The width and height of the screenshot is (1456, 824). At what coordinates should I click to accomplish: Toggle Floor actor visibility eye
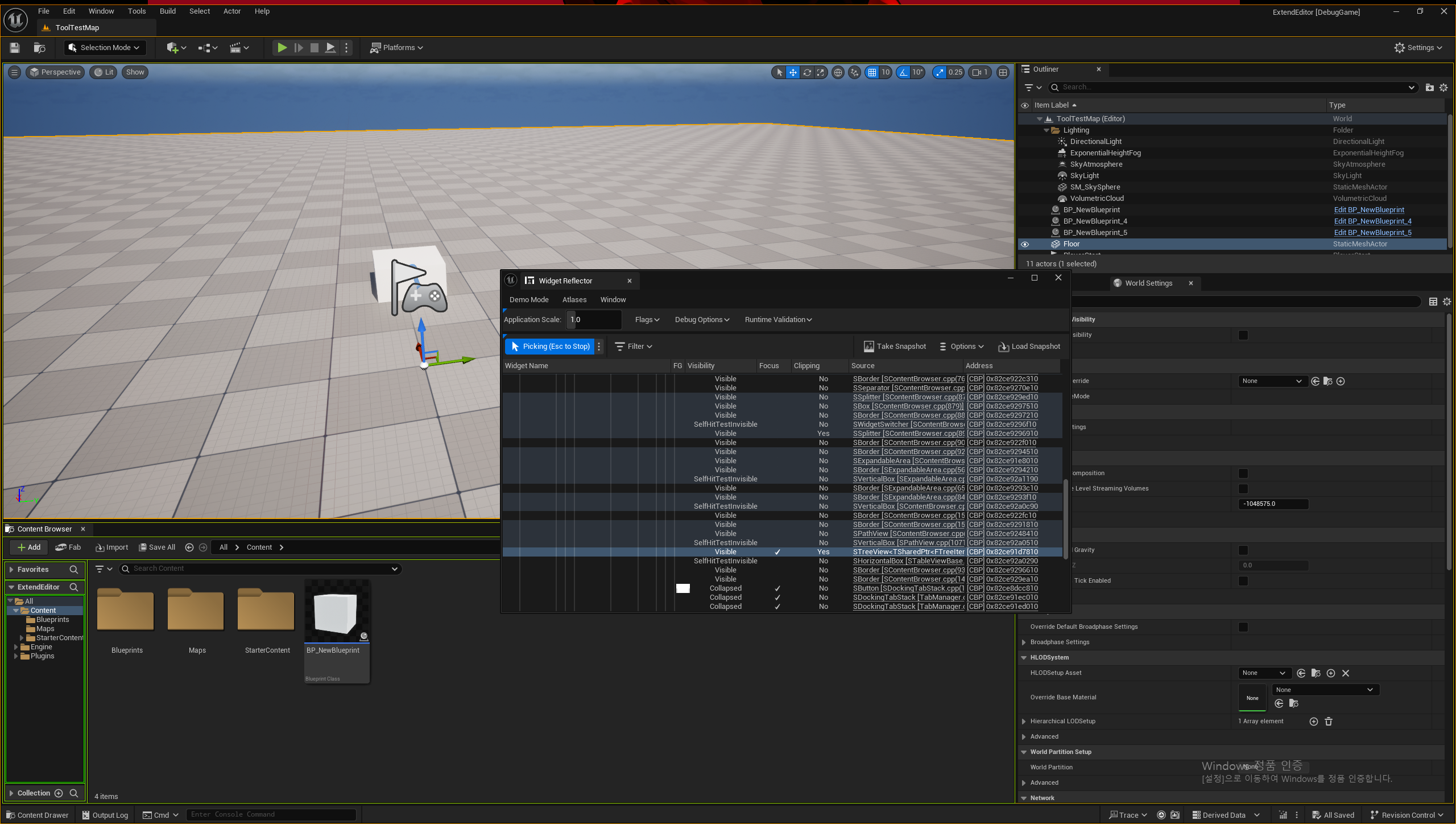[x=1025, y=244]
